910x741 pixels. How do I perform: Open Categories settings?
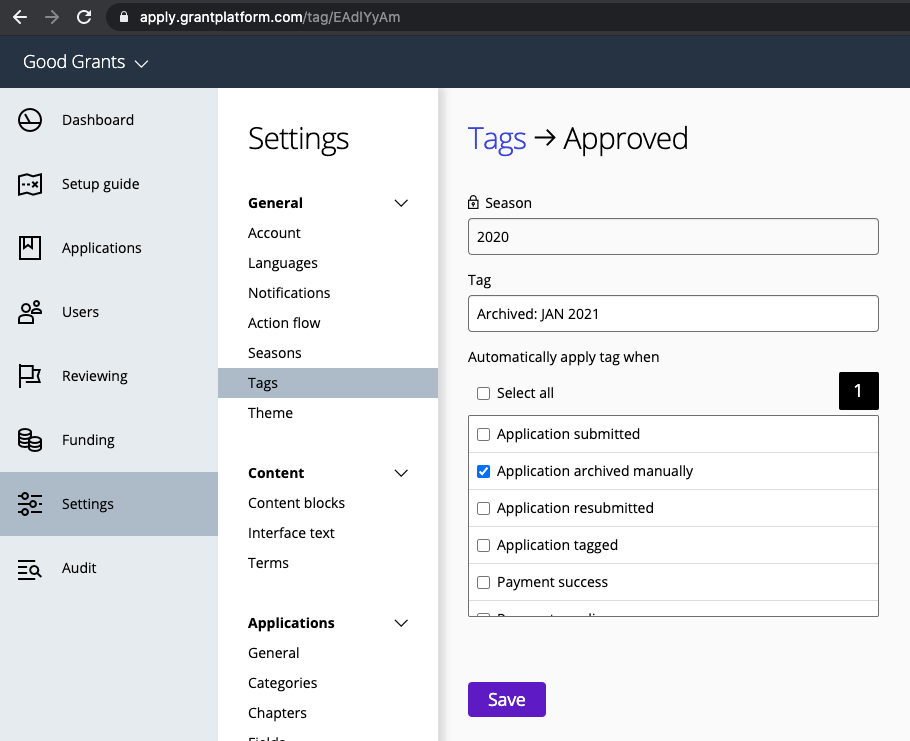282,684
